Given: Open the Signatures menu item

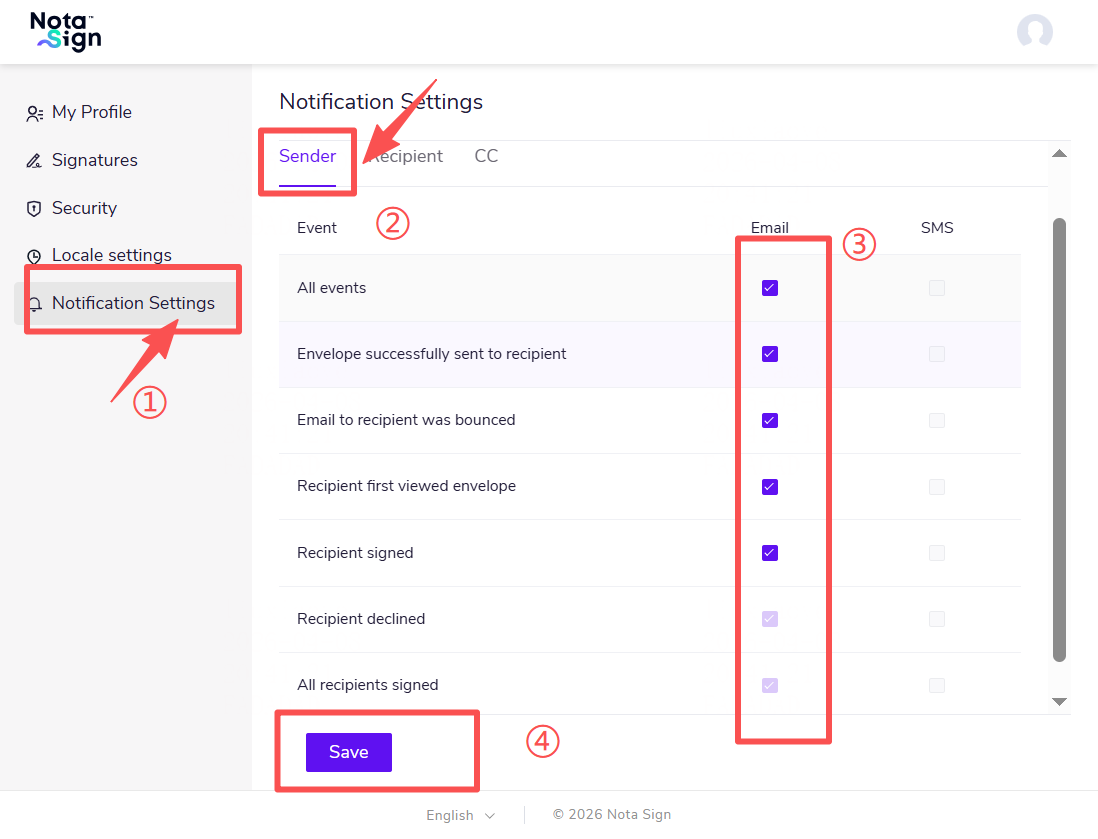Looking at the screenshot, I should [94, 160].
